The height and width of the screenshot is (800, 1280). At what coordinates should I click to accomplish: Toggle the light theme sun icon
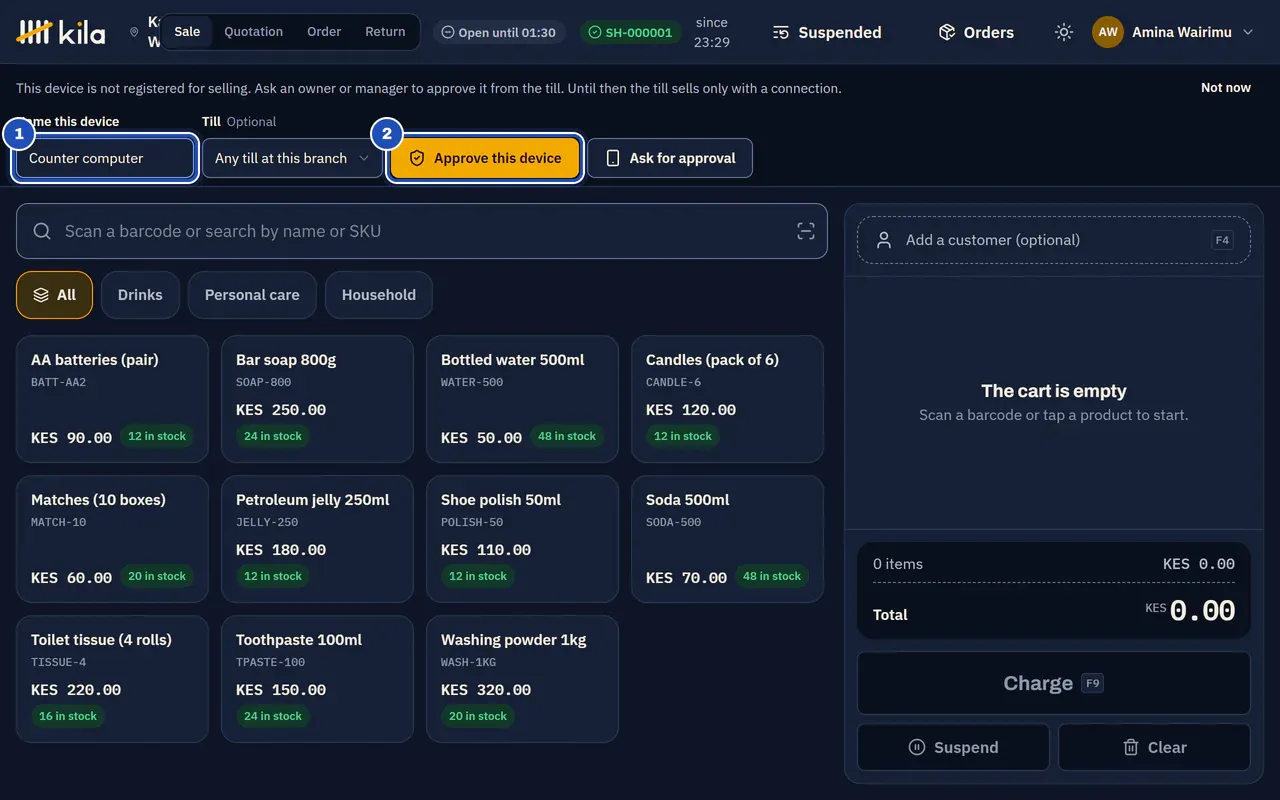pyautogui.click(x=1064, y=32)
